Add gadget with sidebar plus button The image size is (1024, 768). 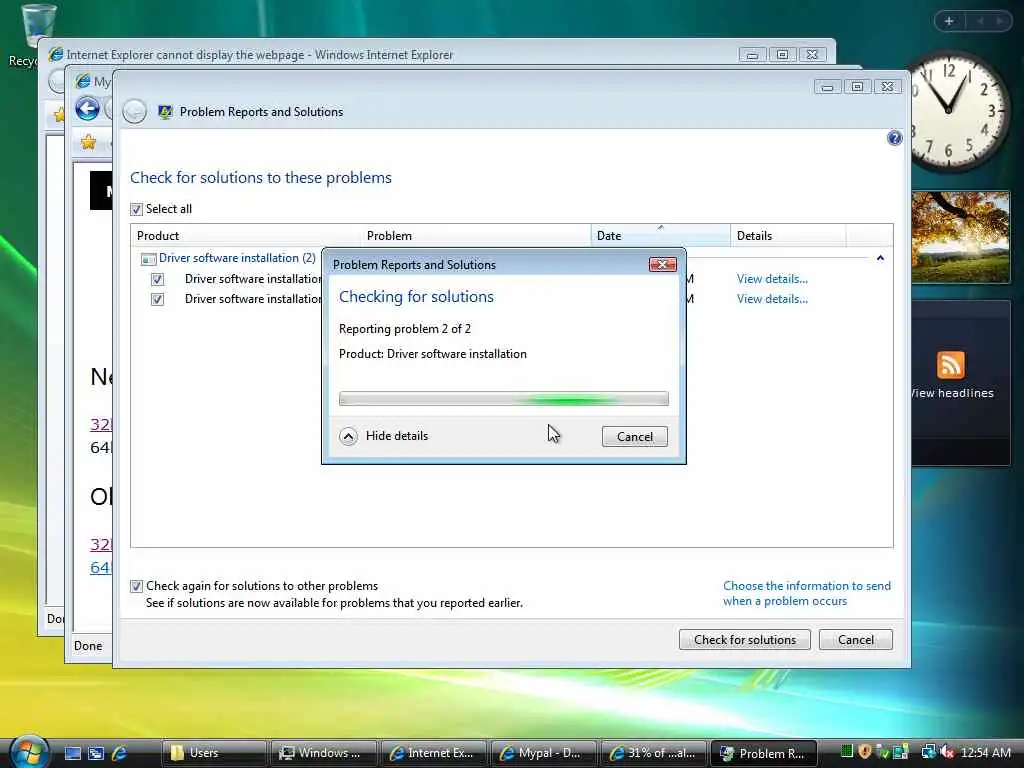[x=949, y=21]
